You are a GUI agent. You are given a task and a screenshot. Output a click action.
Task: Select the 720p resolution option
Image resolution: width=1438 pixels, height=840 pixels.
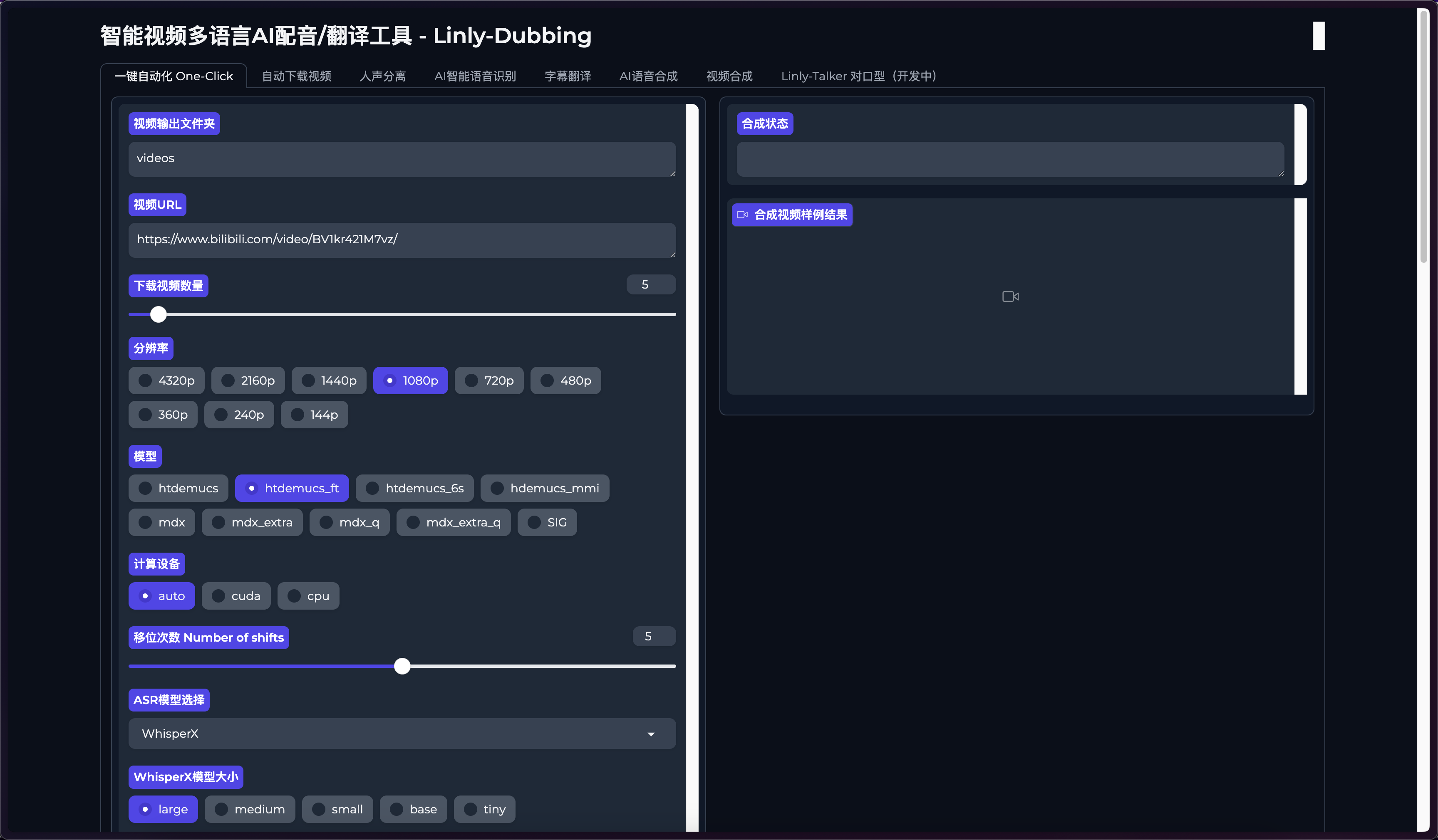point(489,380)
